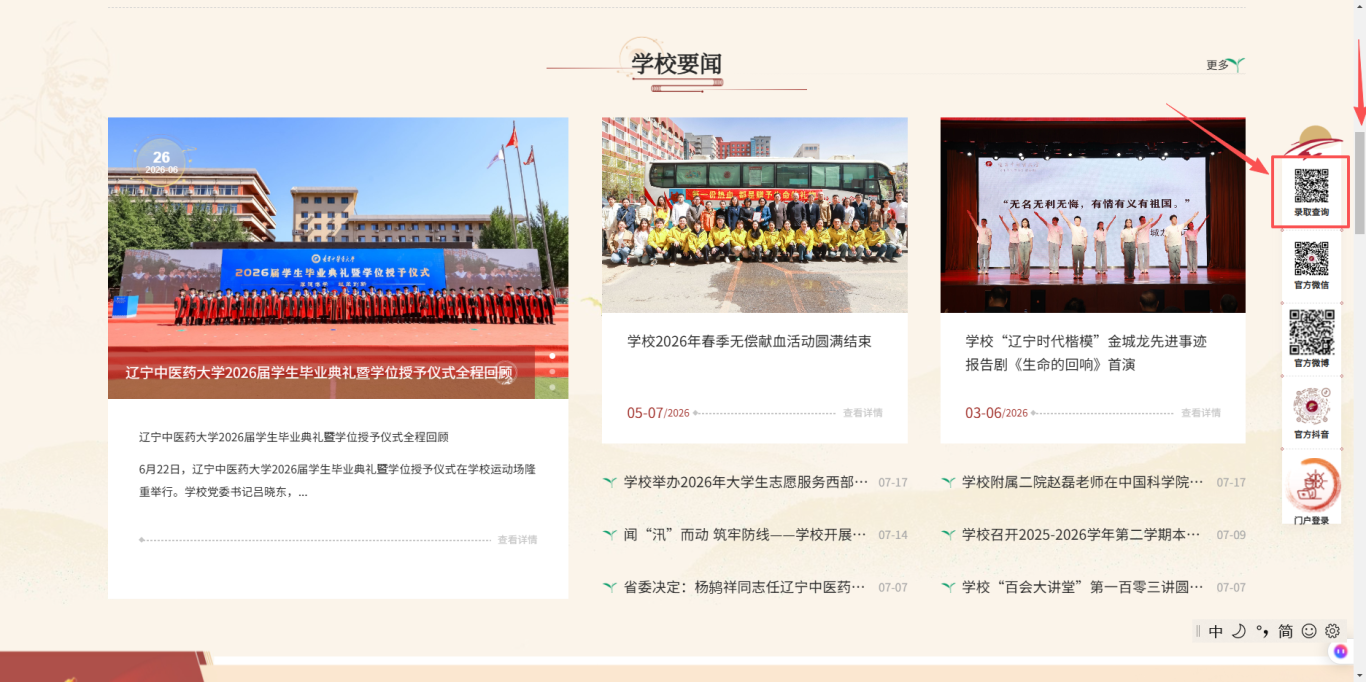
Task: Click the 学校要闻 section heading
Action: [x=677, y=64]
